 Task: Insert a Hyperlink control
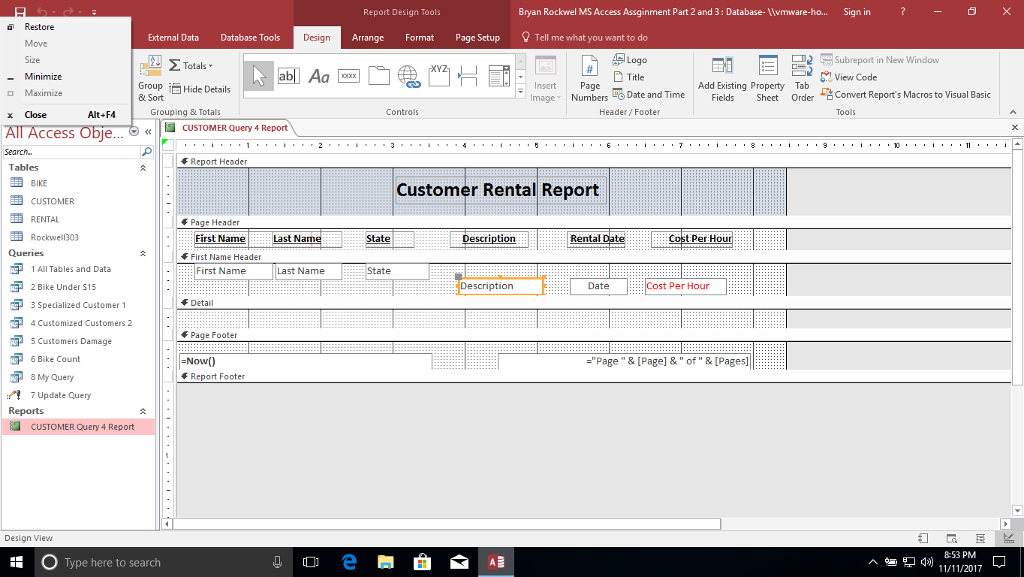[x=406, y=76]
